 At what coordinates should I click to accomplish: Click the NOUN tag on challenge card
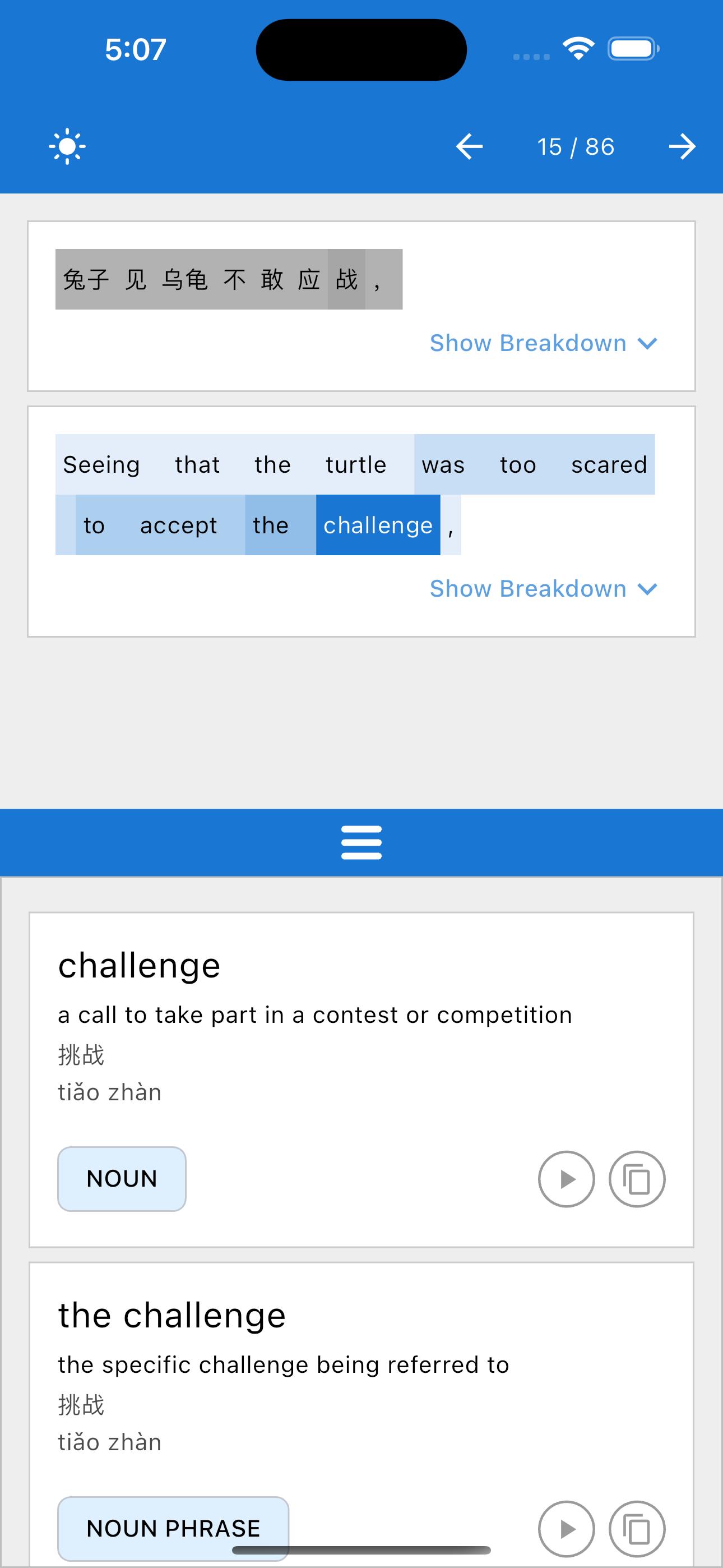122,1179
